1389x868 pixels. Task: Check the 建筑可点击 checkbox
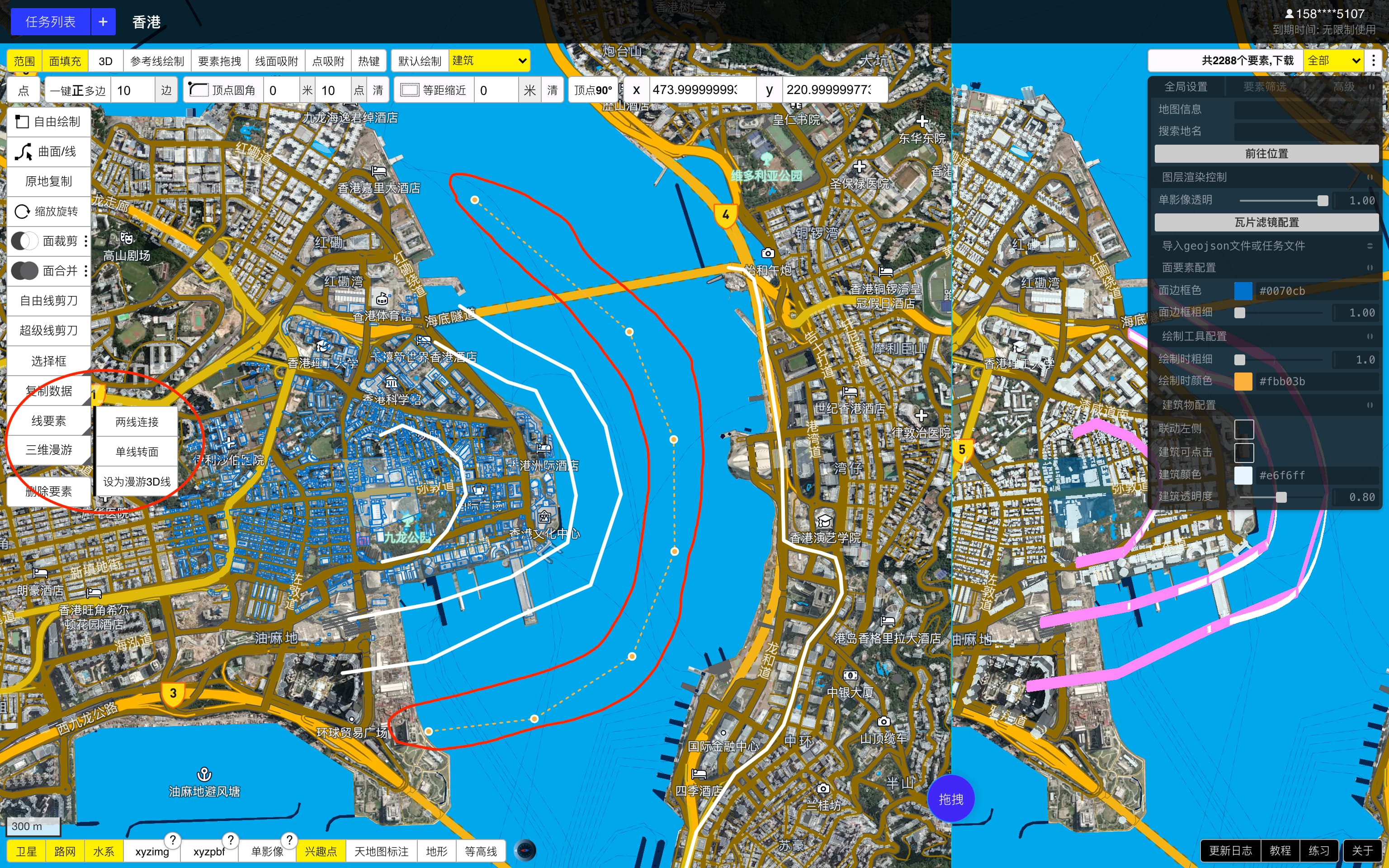(x=1244, y=453)
